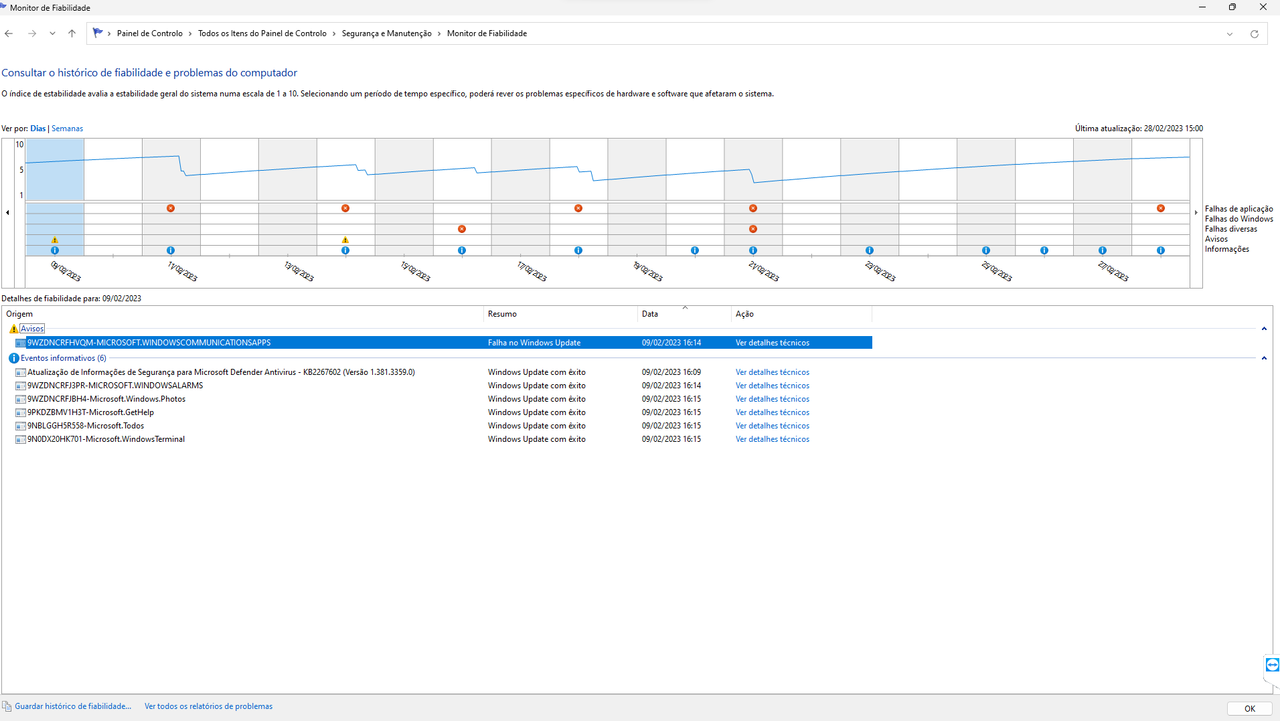
Task: View technical details for WINDOWSALARMS row
Action: [772, 385]
